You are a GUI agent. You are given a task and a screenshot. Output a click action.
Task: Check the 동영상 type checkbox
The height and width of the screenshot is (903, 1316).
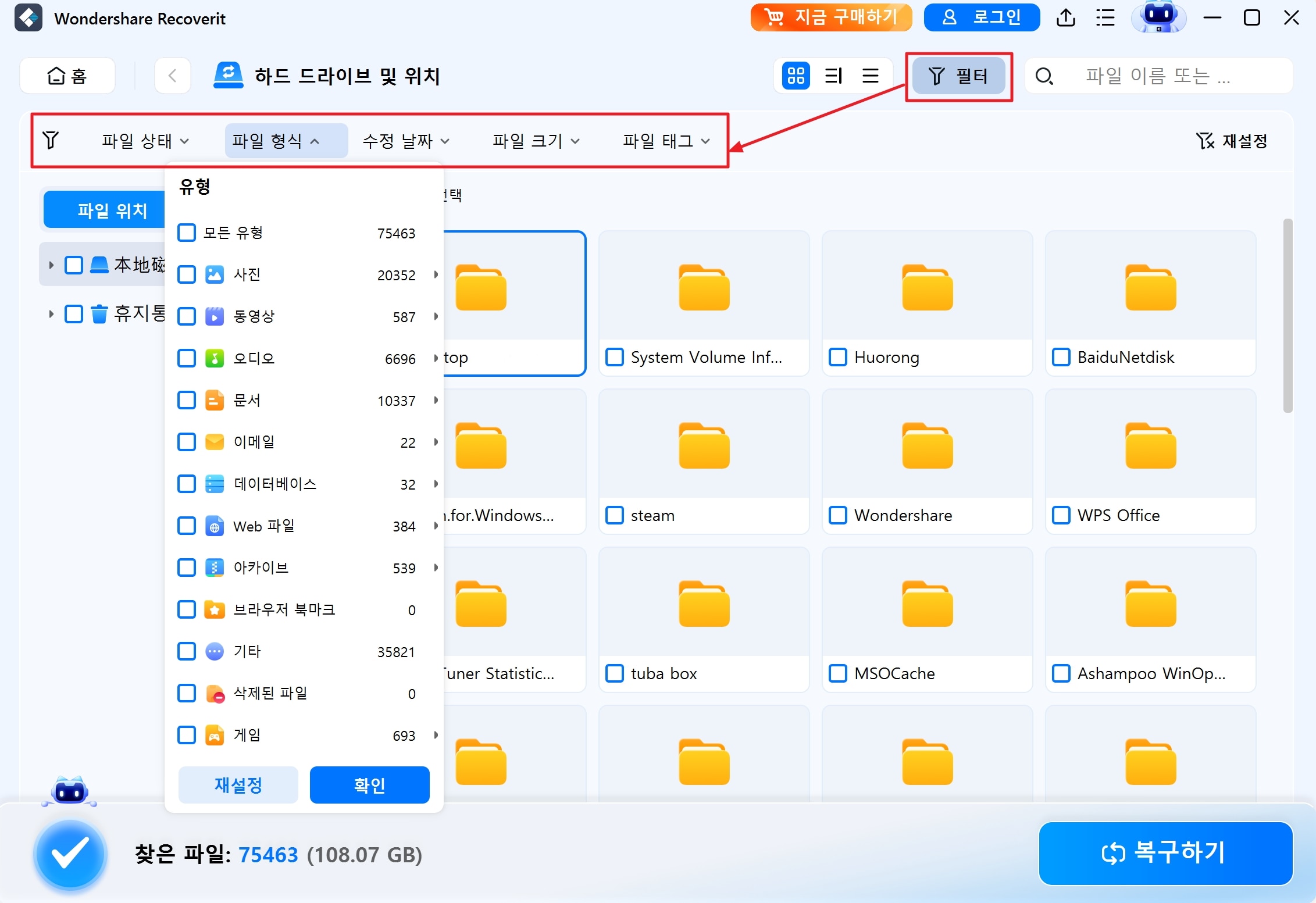pos(187,316)
